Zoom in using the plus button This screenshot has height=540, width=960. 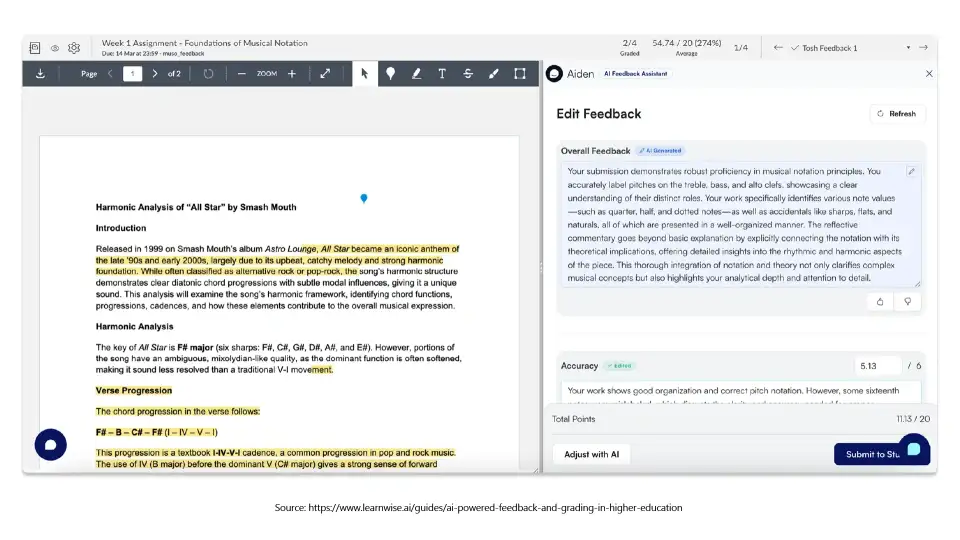coord(292,74)
